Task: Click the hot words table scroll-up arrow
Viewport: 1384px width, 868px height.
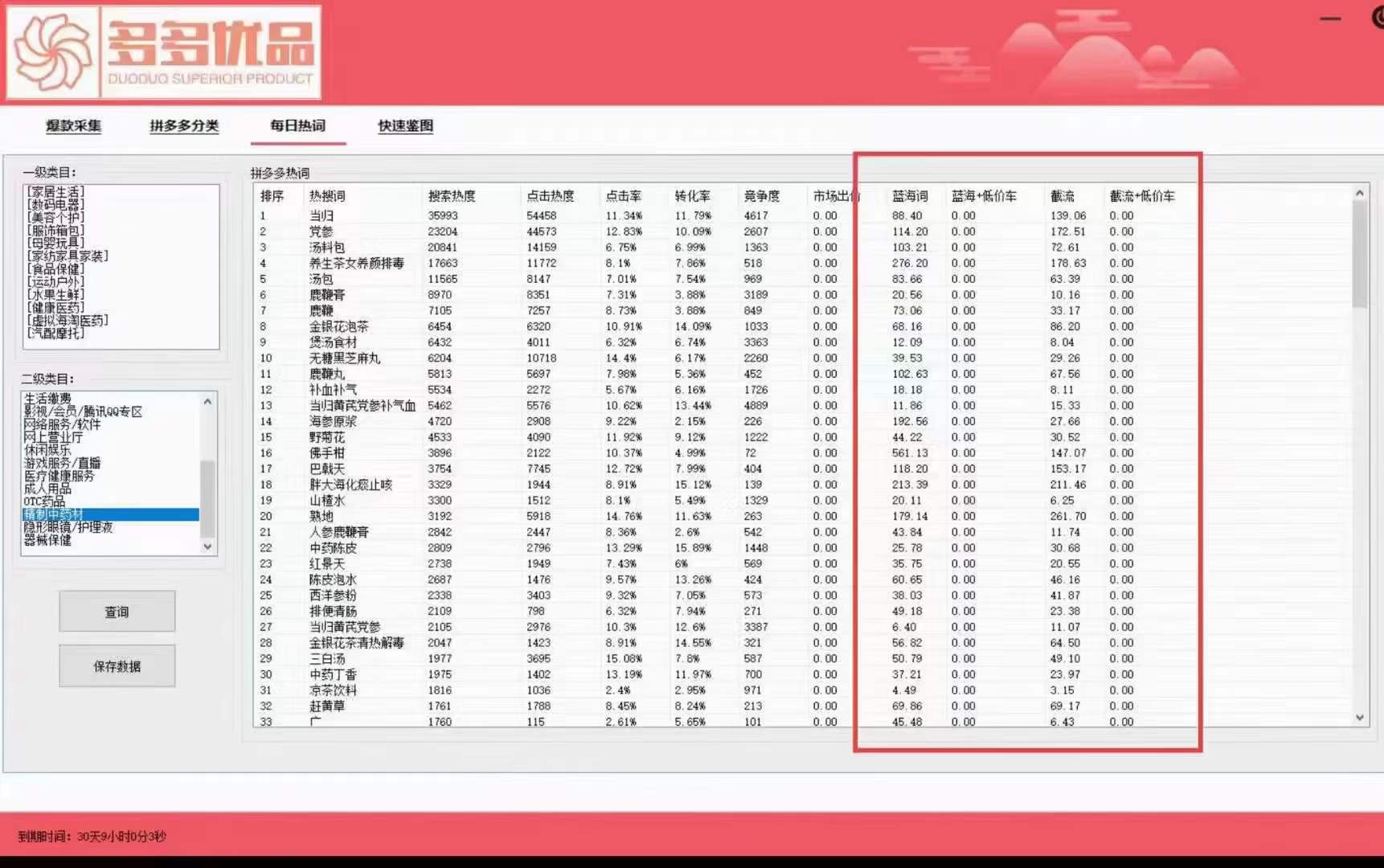Action: click(x=1359, y=194)
